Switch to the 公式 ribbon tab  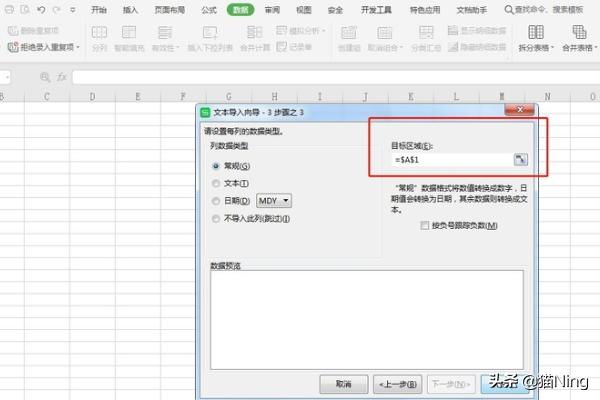(x=208, y=9)
